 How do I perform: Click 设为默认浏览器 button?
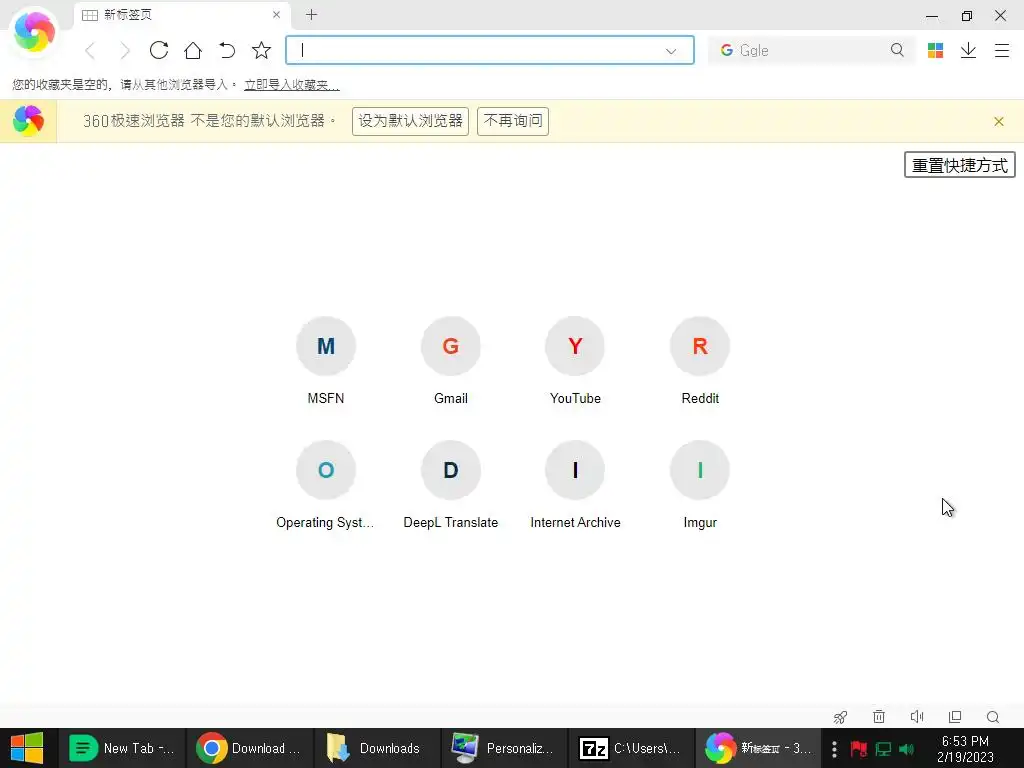pos(410,121)
